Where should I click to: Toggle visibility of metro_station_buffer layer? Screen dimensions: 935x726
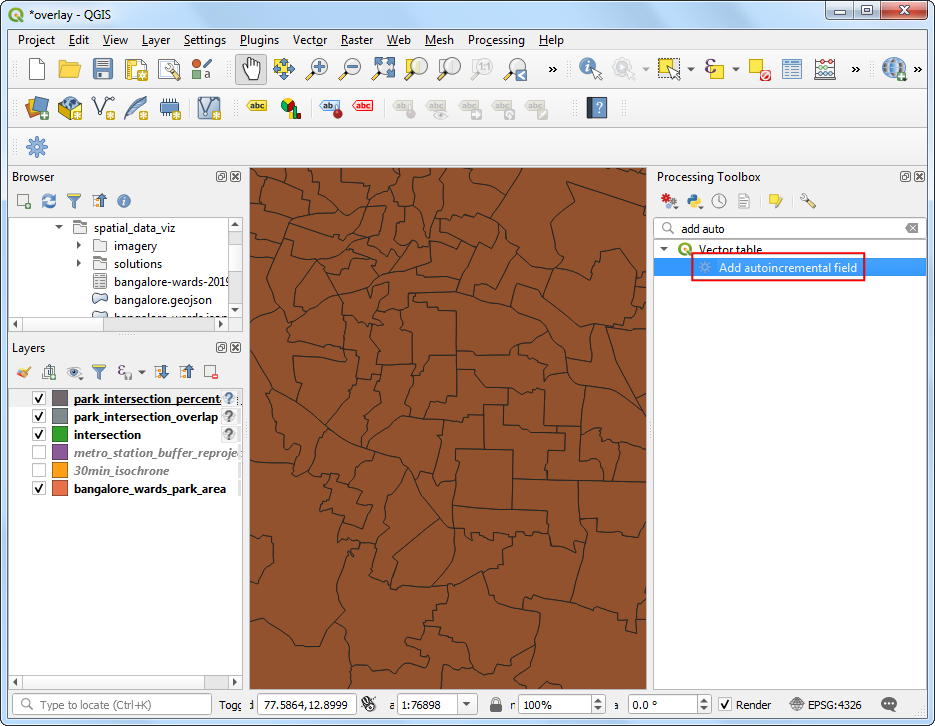coord(37,452)
